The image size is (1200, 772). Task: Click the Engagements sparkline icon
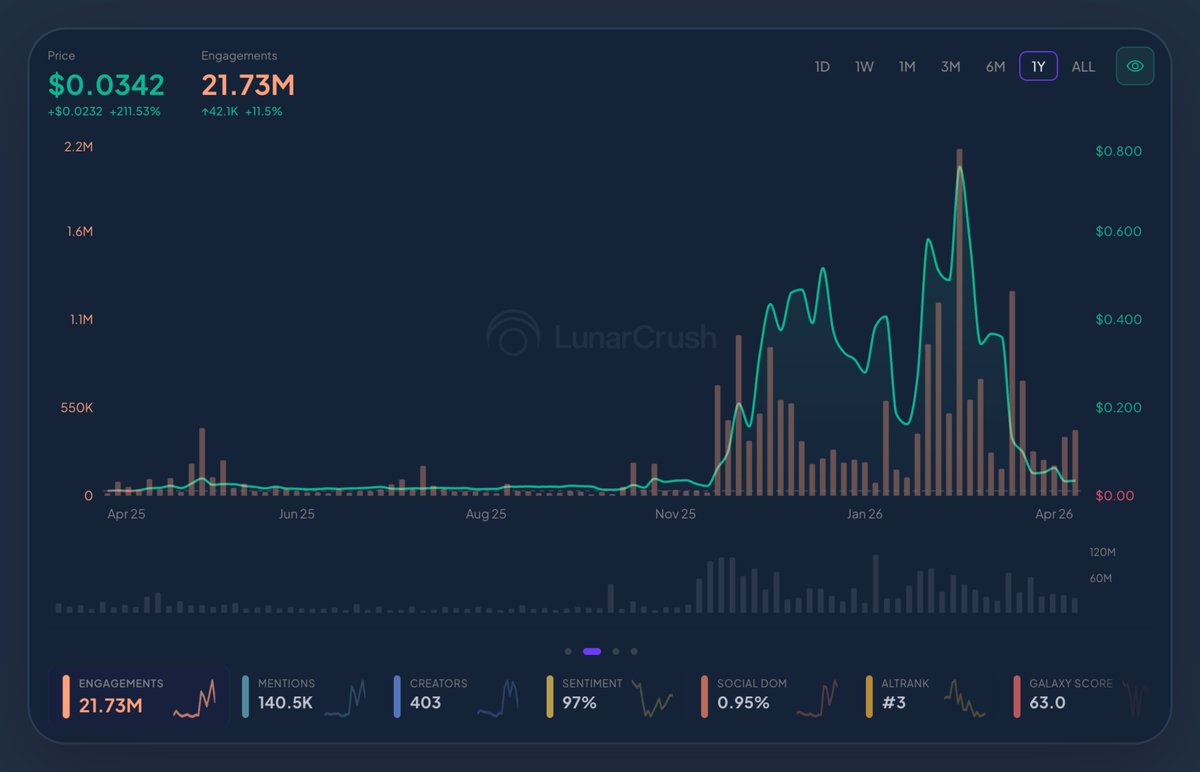pos(195,698)
